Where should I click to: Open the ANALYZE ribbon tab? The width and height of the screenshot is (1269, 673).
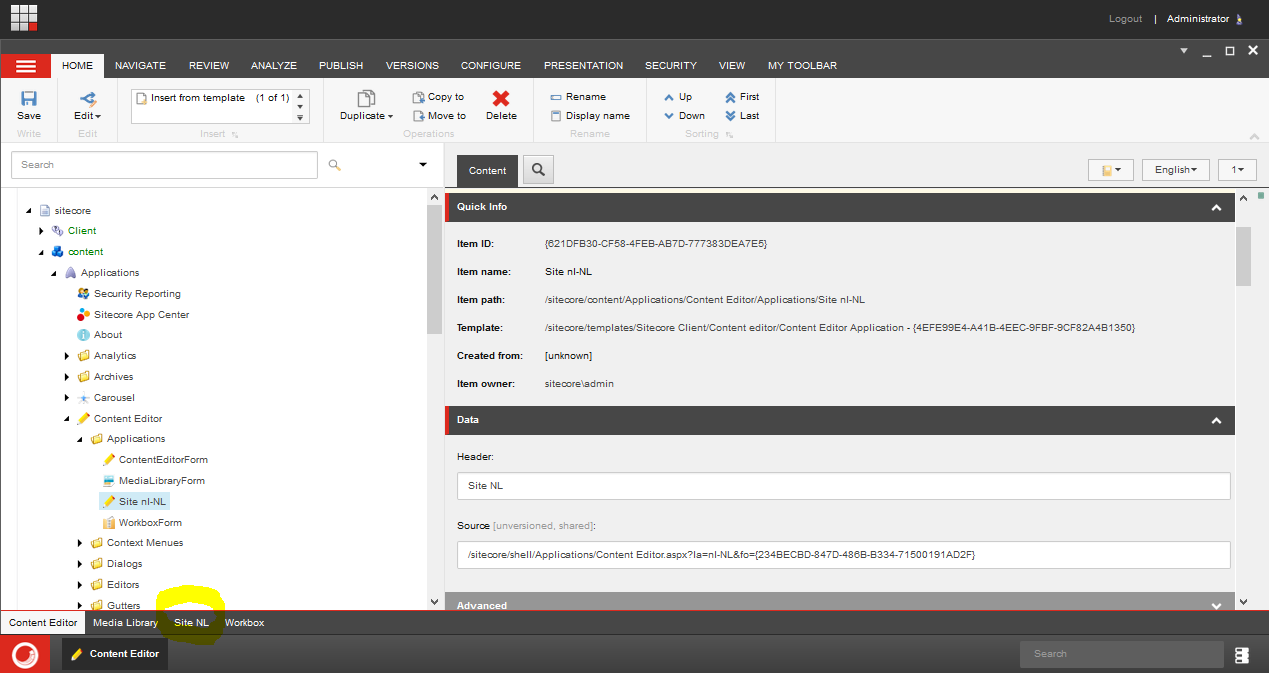[274, 66]
